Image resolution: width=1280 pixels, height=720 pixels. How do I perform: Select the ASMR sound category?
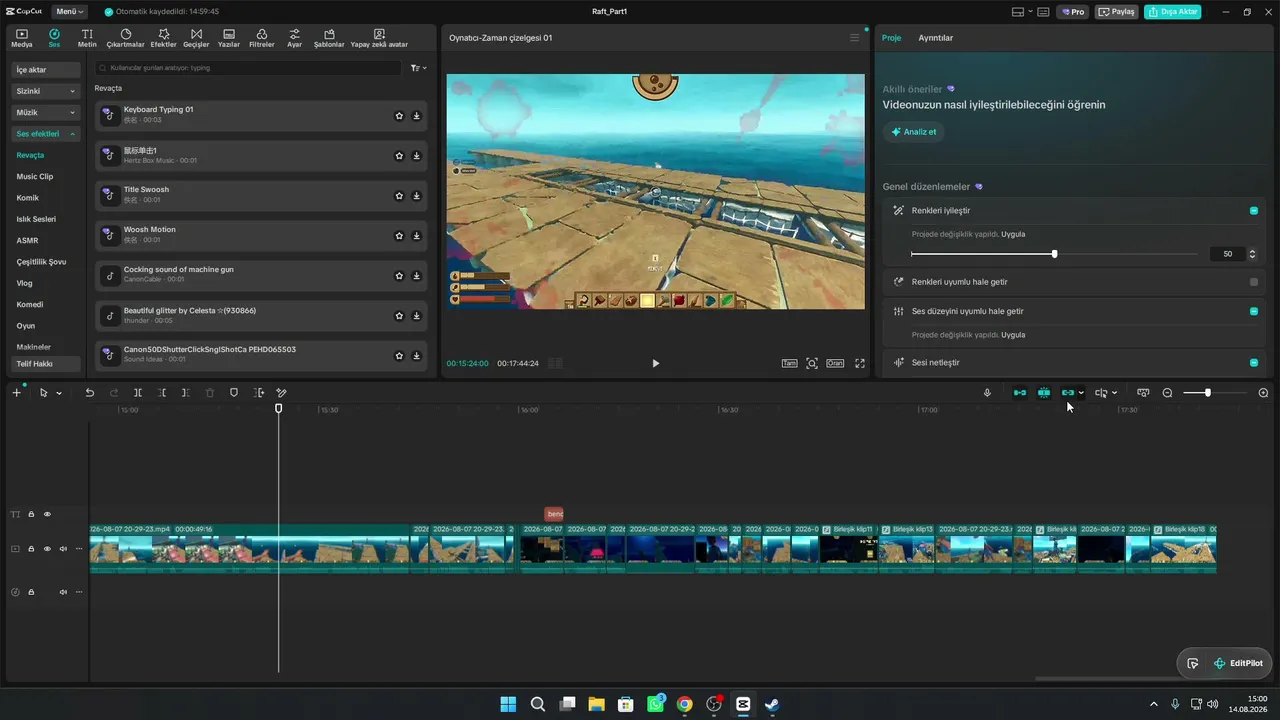click(27, 240)
